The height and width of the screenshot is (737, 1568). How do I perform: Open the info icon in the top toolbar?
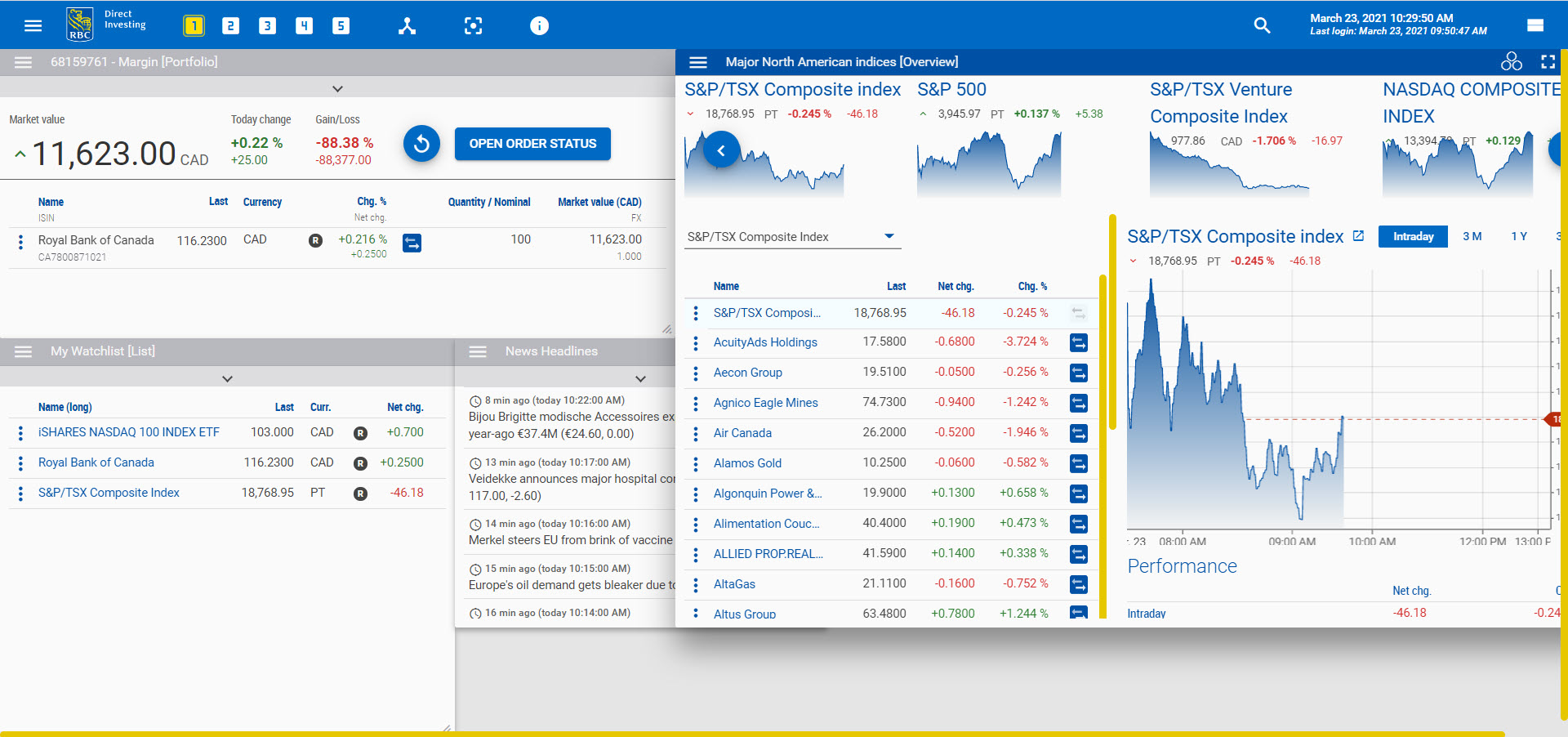539,25
